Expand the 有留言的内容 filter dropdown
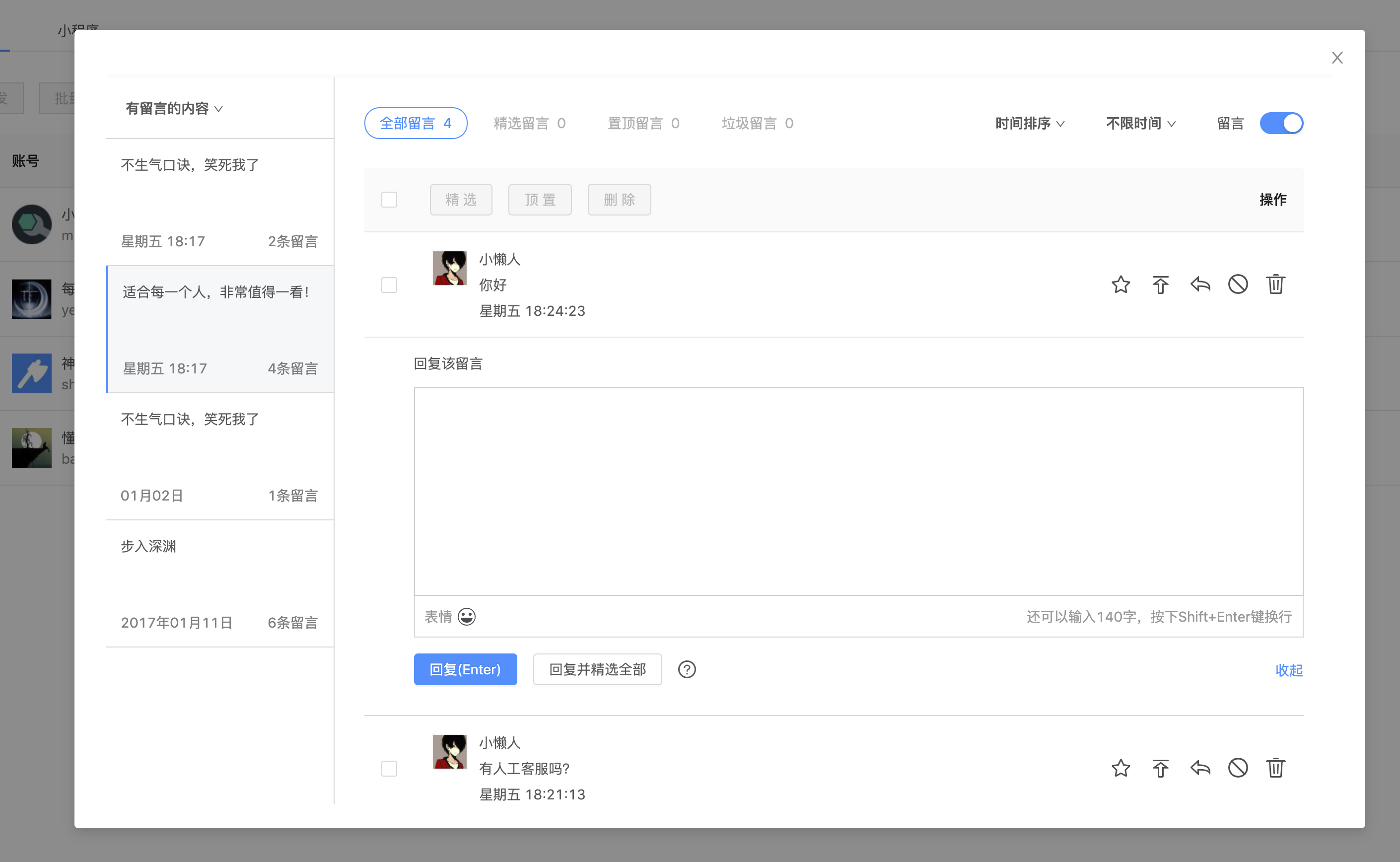Image resolution: width=1400 pixels, height=862 pixels. pyautogui.click(x=173, y=108)
